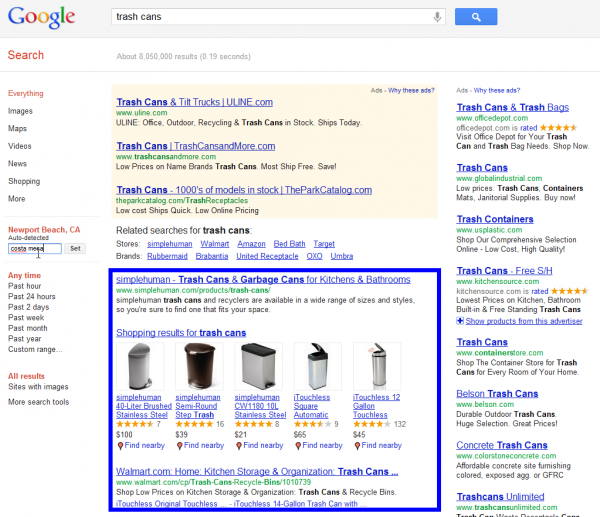This screenshot has height=517, width=600.
Task: Open Belson Trash Cans ad
Action: point(497,394)
